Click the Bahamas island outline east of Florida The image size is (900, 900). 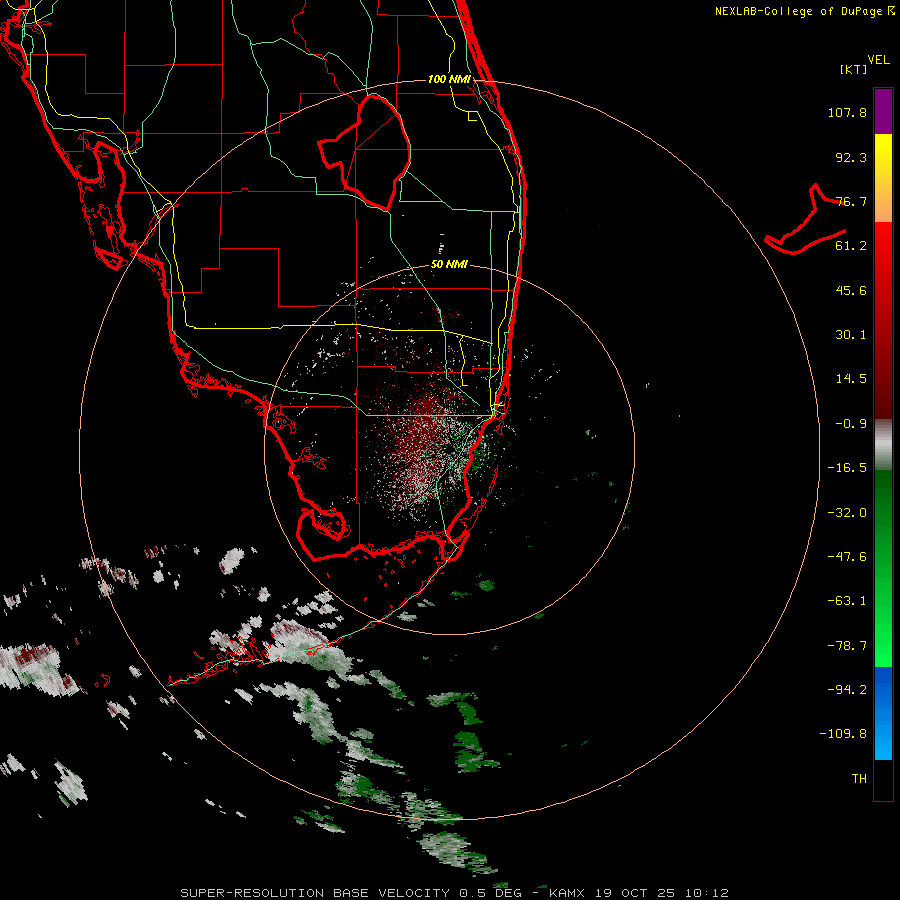805,220
